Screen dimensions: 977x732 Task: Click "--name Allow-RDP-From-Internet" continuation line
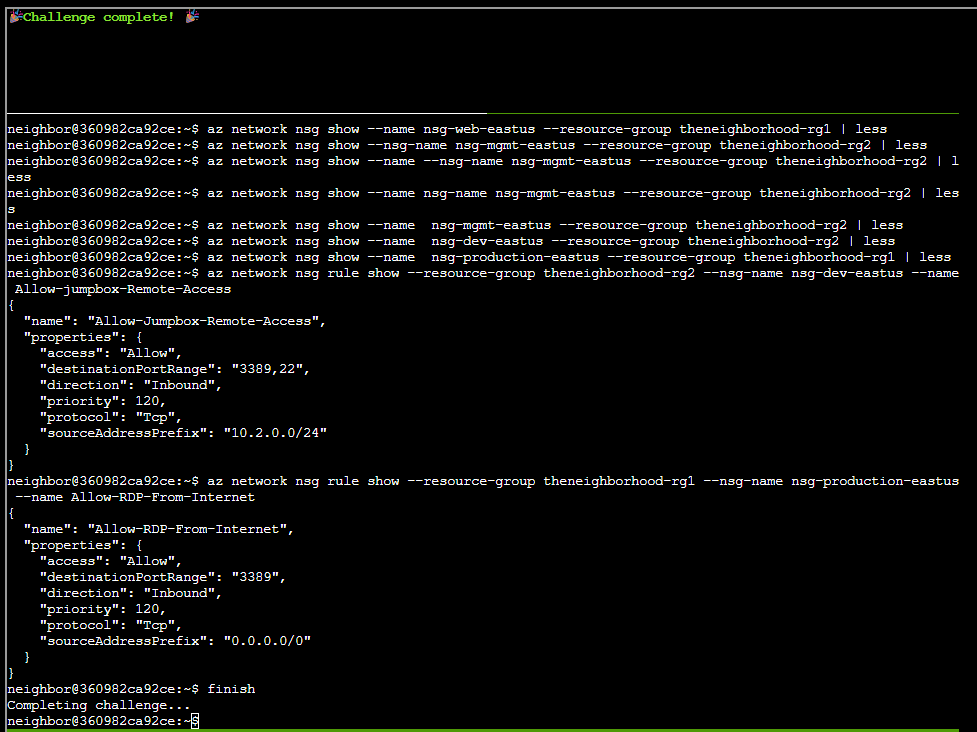[x=135, y=497]
